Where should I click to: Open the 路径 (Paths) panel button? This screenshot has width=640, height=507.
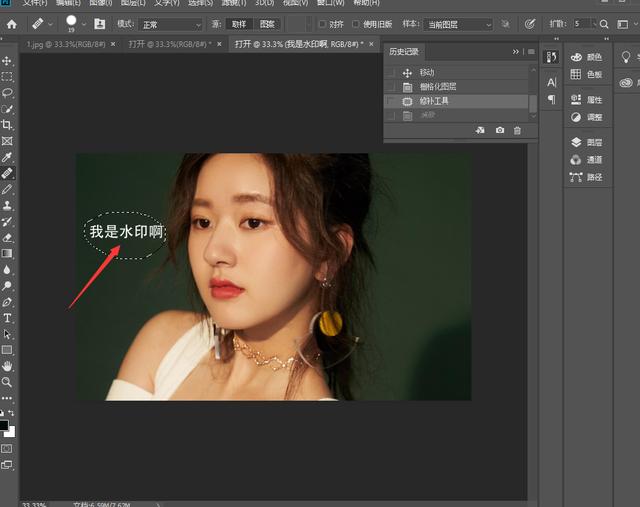[587, 177]
